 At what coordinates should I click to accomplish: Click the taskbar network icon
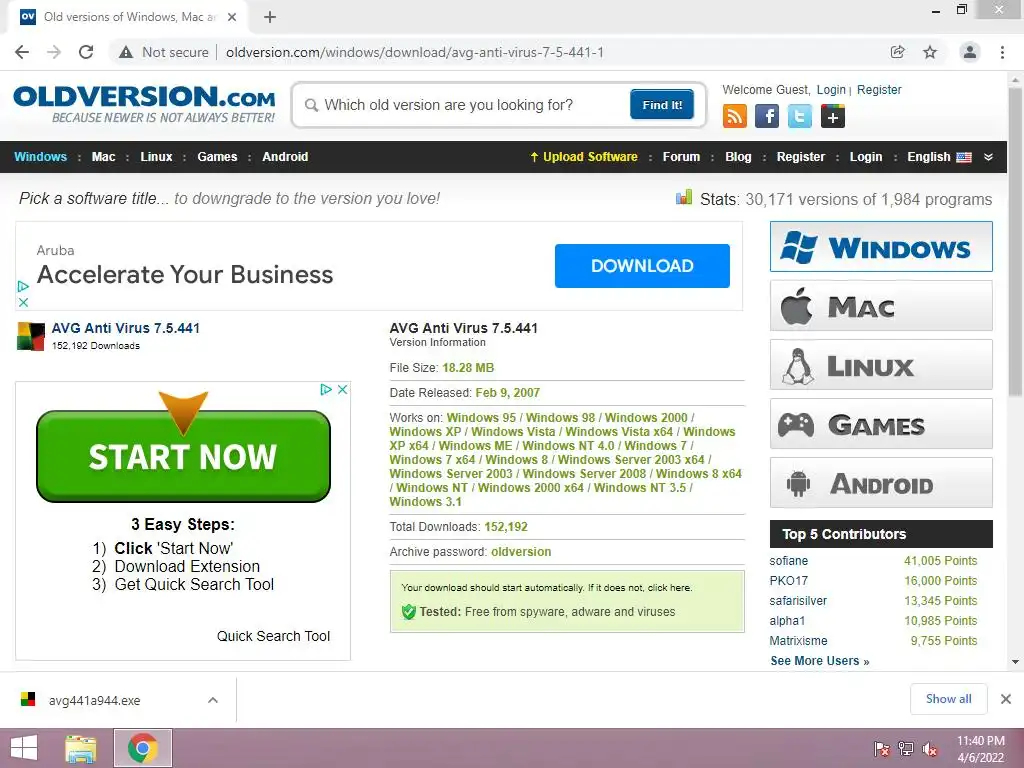pos(906,749)
